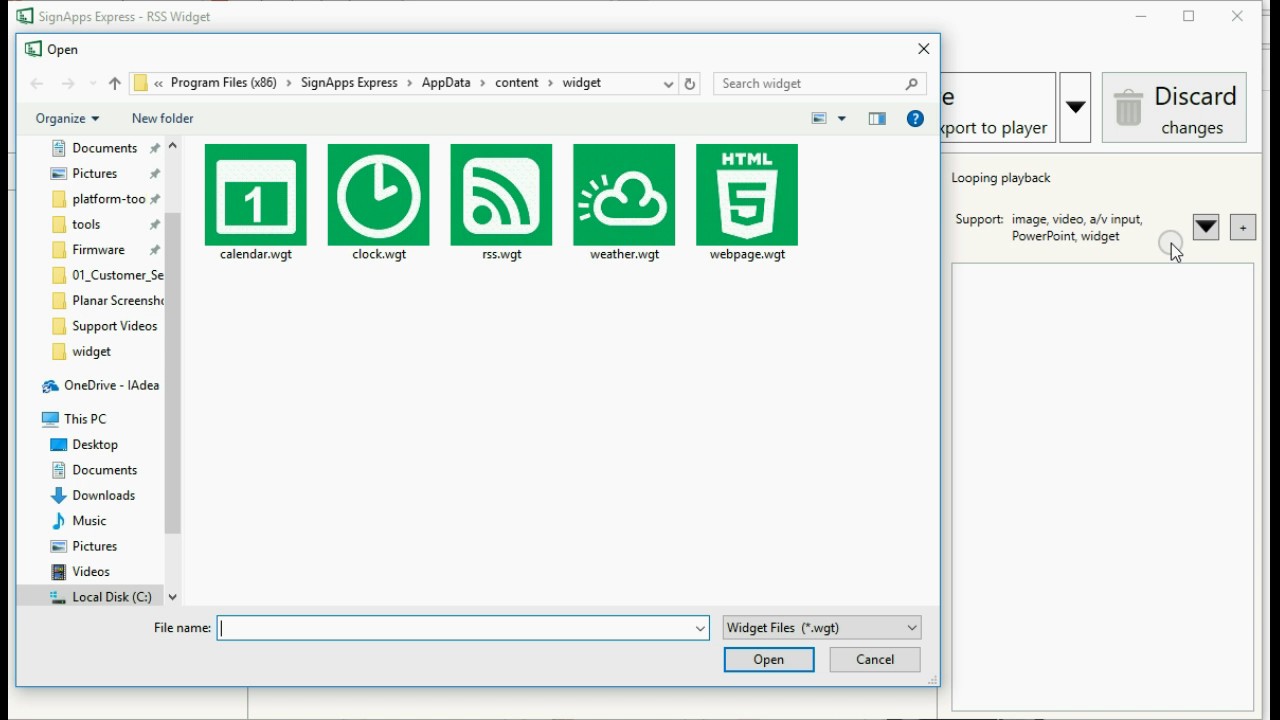Open OneDrive - IAdea in sidebar

111,385
